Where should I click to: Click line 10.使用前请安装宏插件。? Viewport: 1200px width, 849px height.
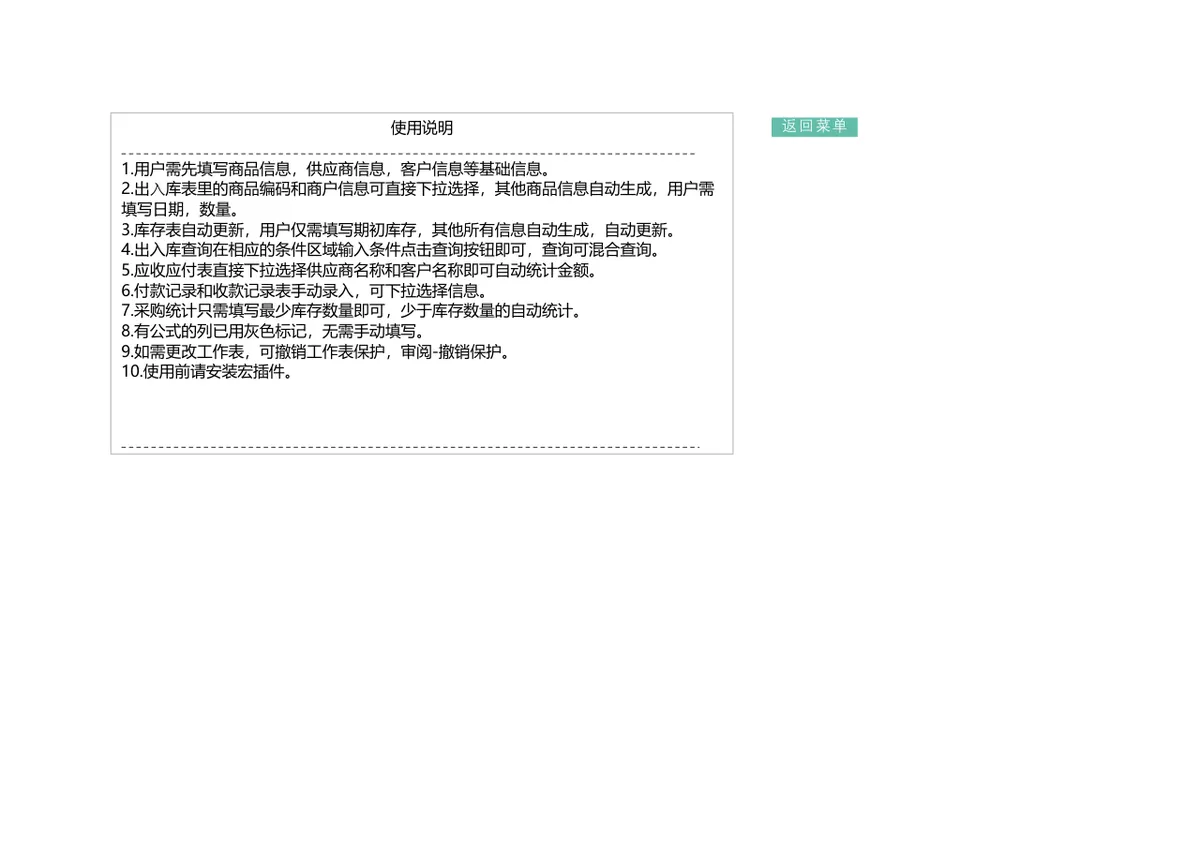tap(209, 372)
